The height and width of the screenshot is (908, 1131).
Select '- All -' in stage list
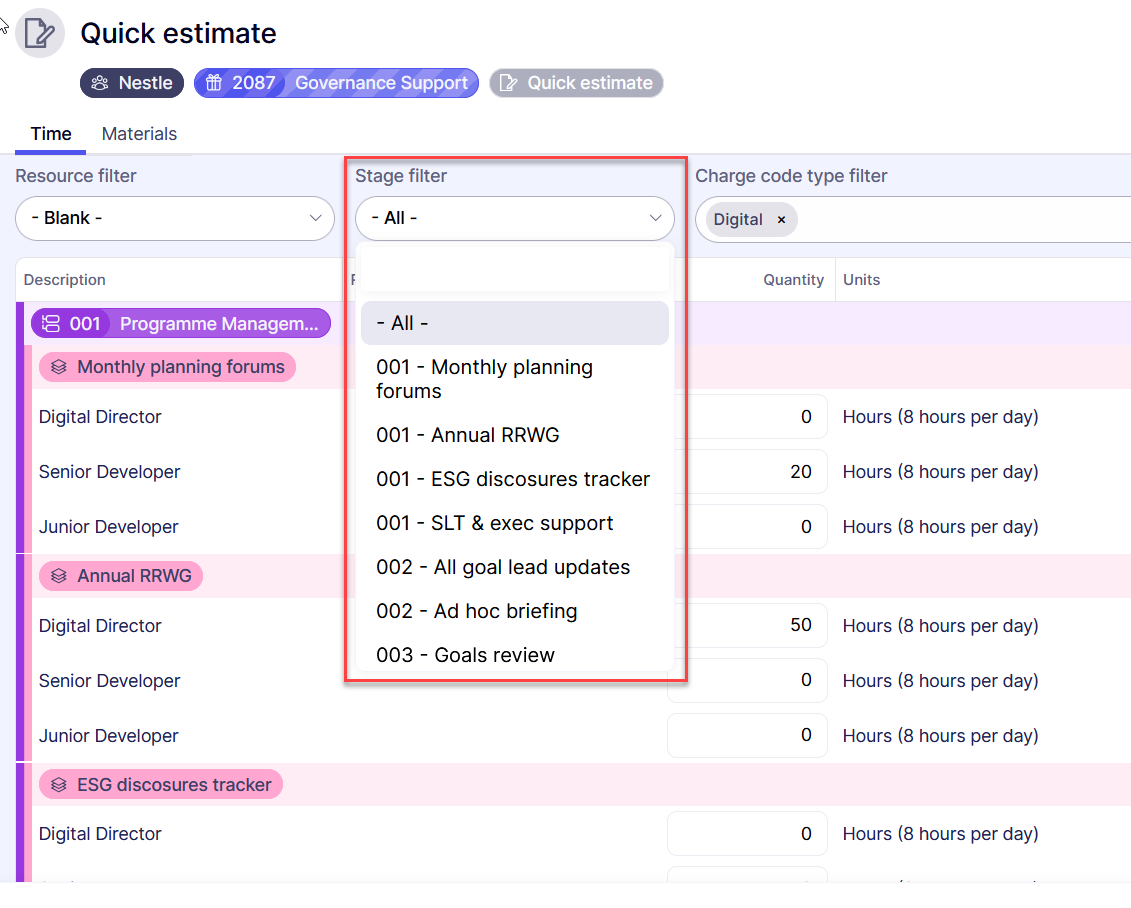514,323
